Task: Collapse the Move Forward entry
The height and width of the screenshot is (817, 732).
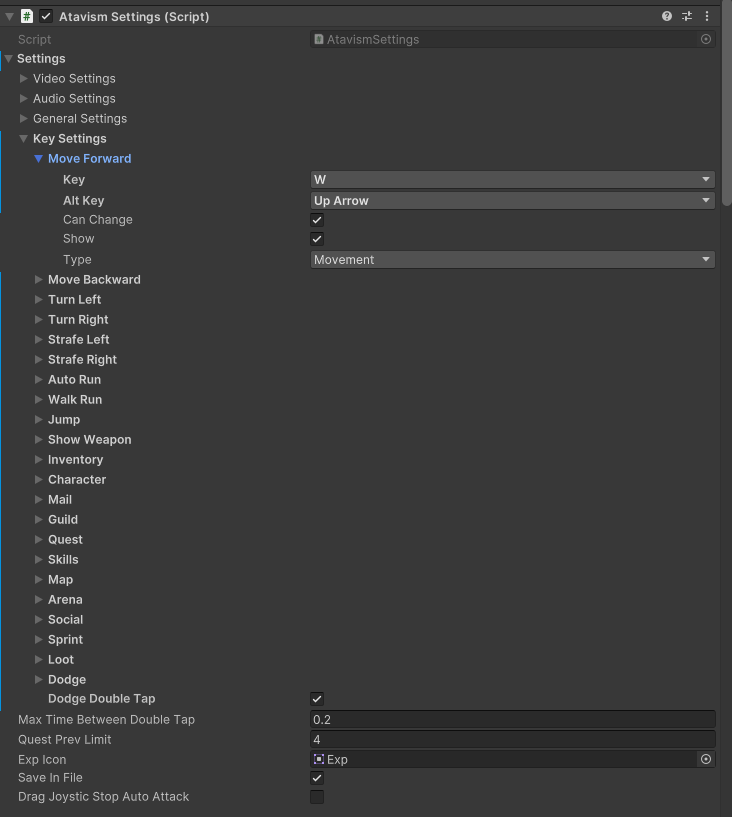Action: [x=39, y=159]
